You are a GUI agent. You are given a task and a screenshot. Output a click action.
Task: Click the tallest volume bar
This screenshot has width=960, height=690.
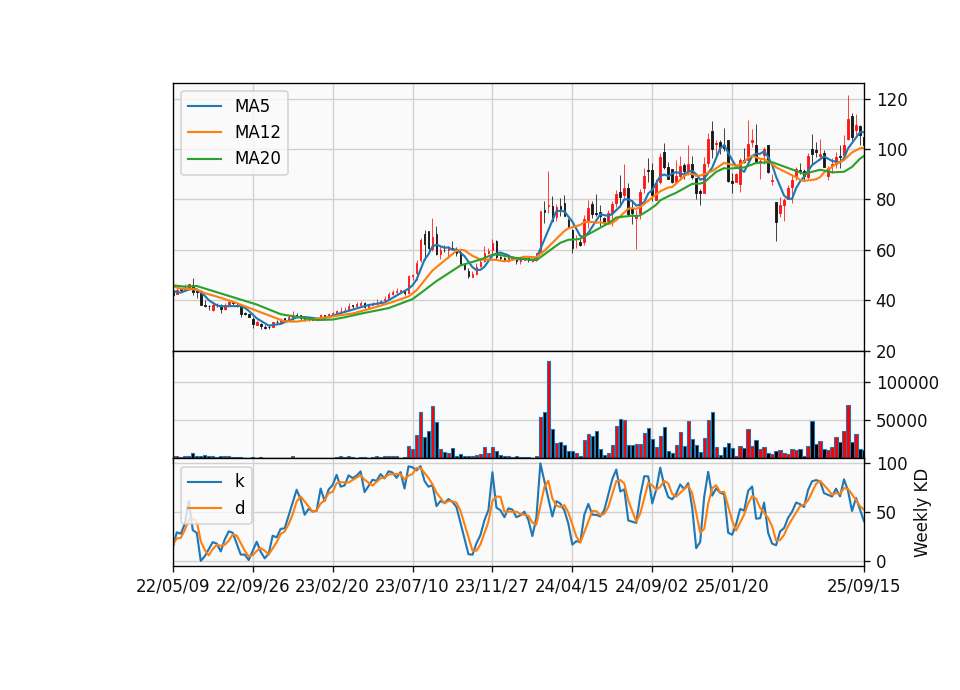point(549,410)
